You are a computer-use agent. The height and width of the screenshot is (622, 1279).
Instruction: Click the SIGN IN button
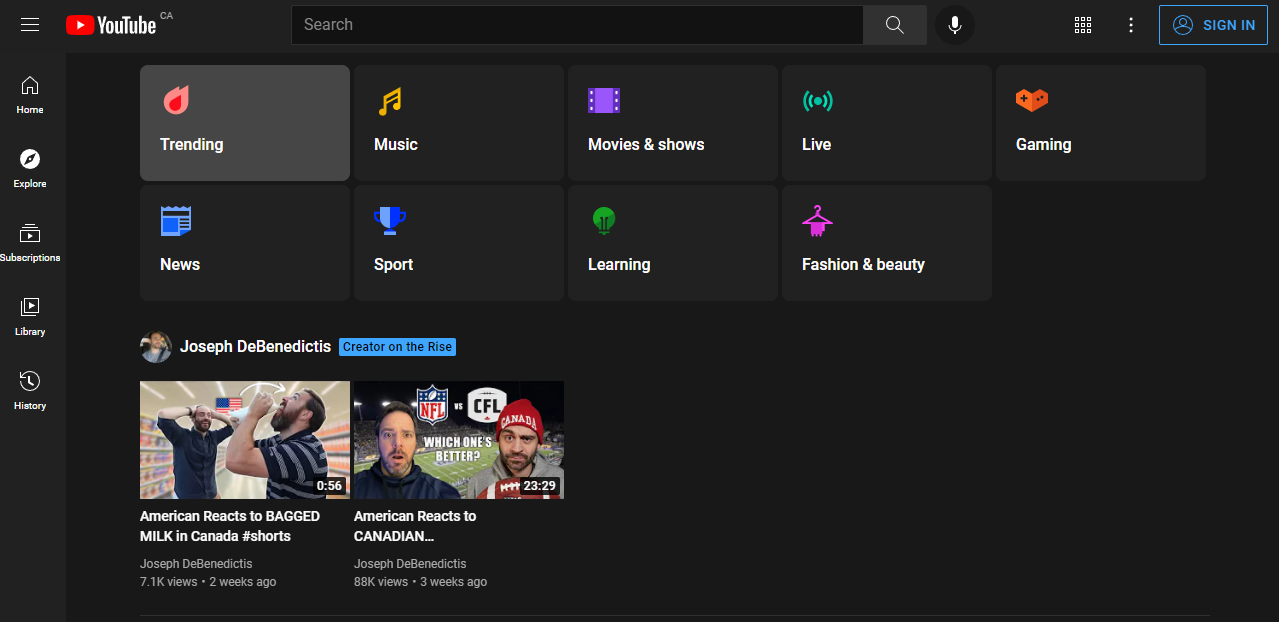click(1212, 25)
